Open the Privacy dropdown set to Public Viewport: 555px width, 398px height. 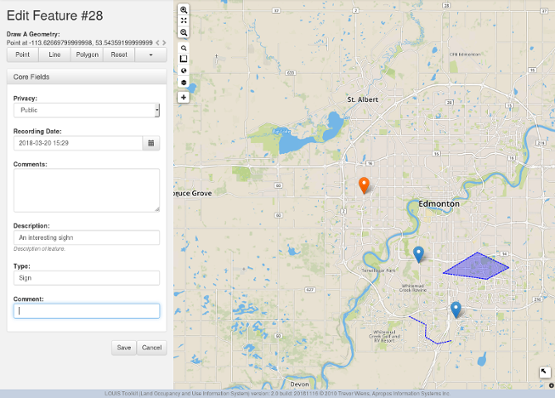(86, 110)
